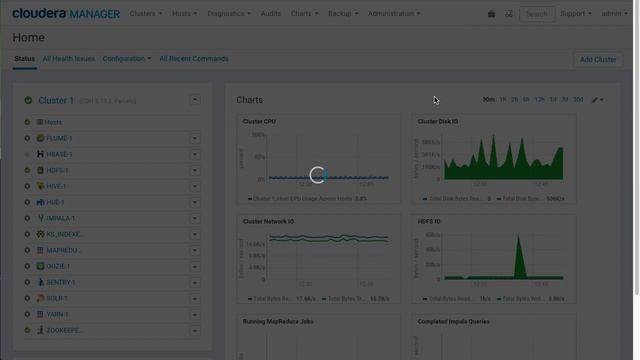Image resolution: width=640 pixels, height=360 pixels.
Task: Open the MAPREDU.. actions dropdown arrow
Action: click(195, 250)
